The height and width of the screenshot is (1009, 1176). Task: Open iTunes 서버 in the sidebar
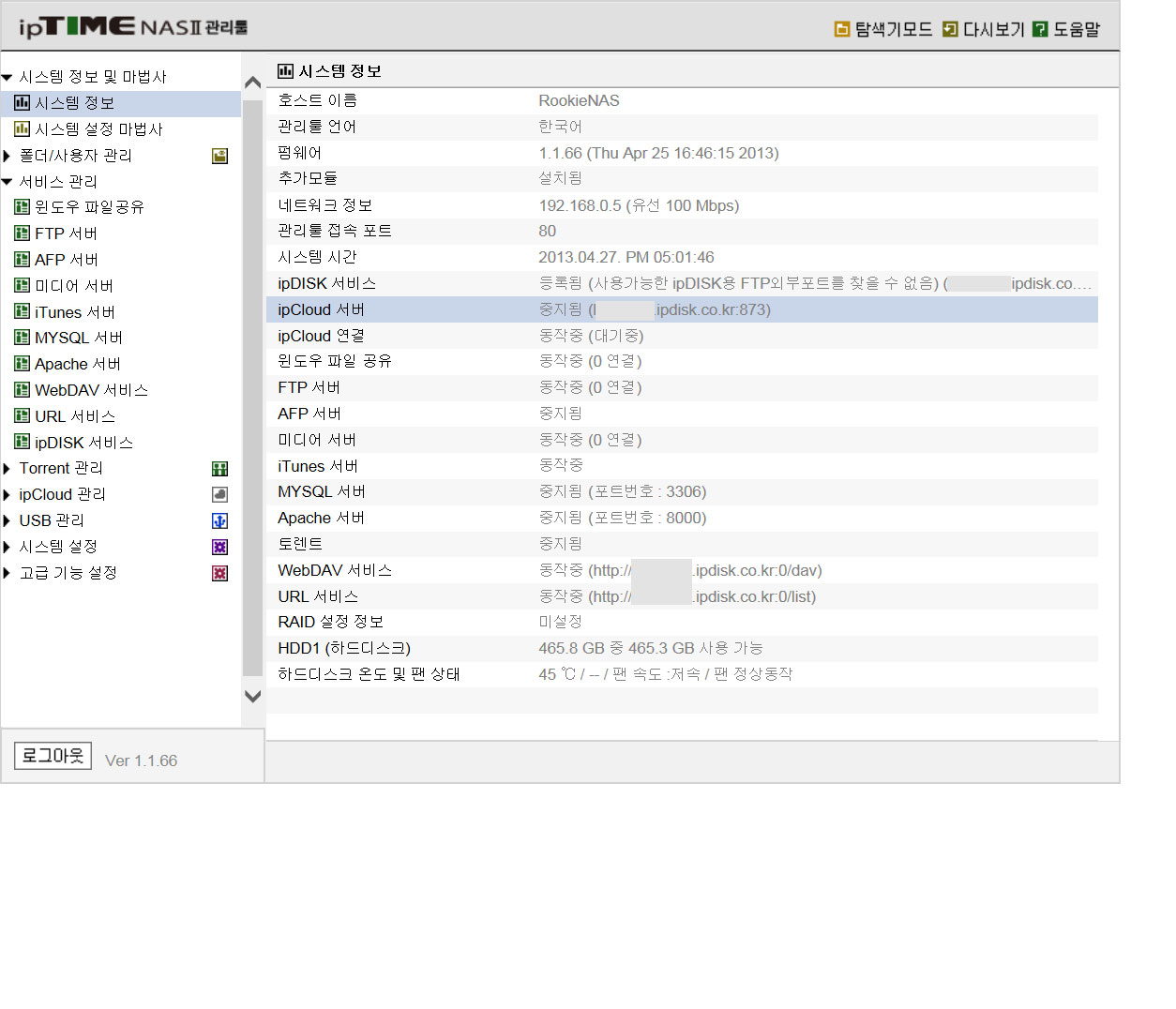75,312
